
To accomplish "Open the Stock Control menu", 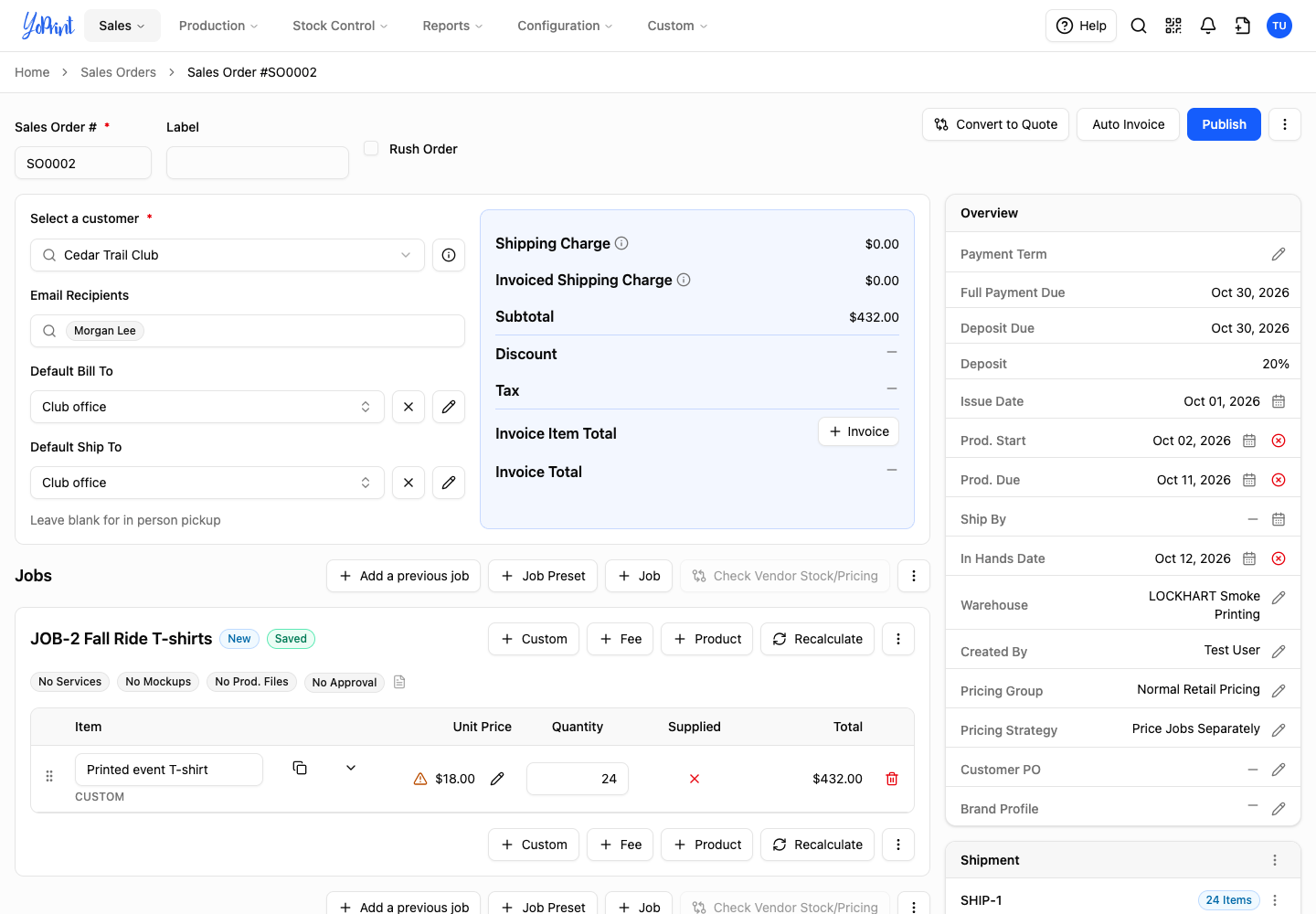I will click(x=340, y=26).
